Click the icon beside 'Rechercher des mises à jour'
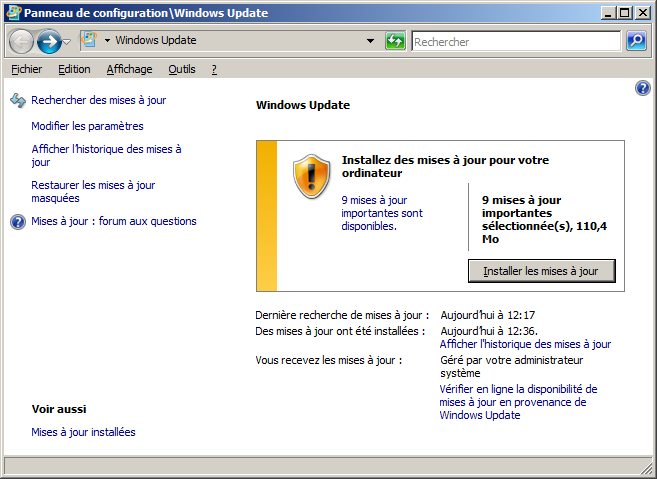The height and width of the screenshot is (479, 657). pos(17,100)
